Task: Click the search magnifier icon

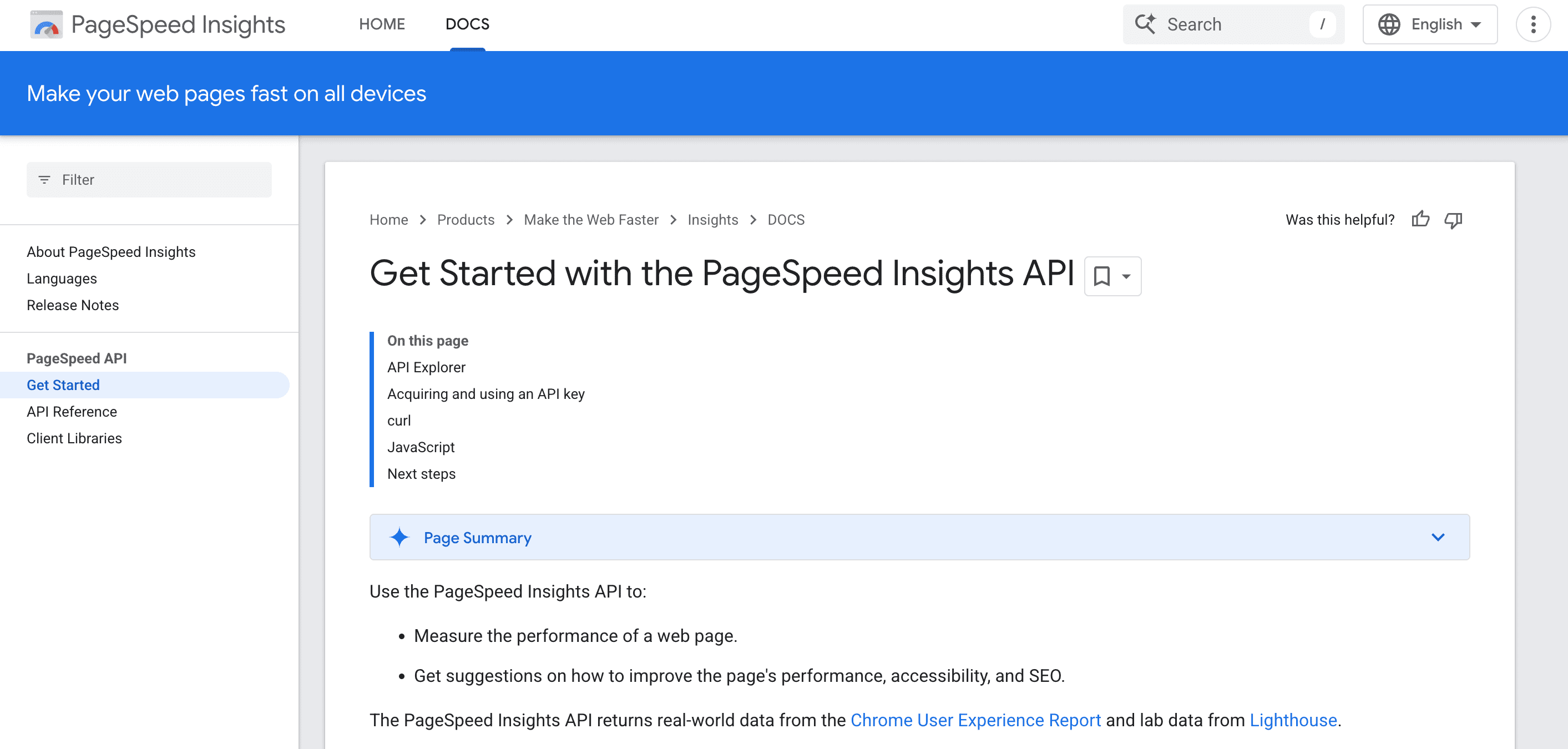Action: [1147, 24]
